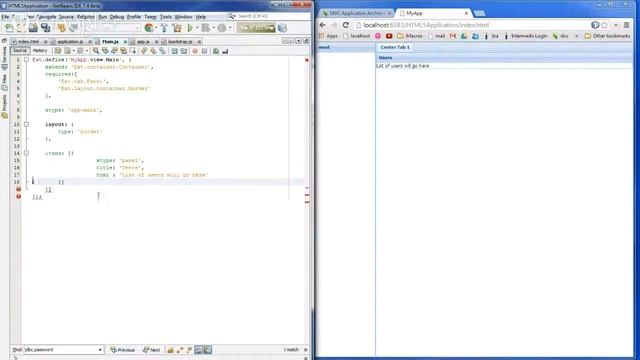
Task: Open the Apps bookmark in Chrome
Action: [x=328, y=36]
